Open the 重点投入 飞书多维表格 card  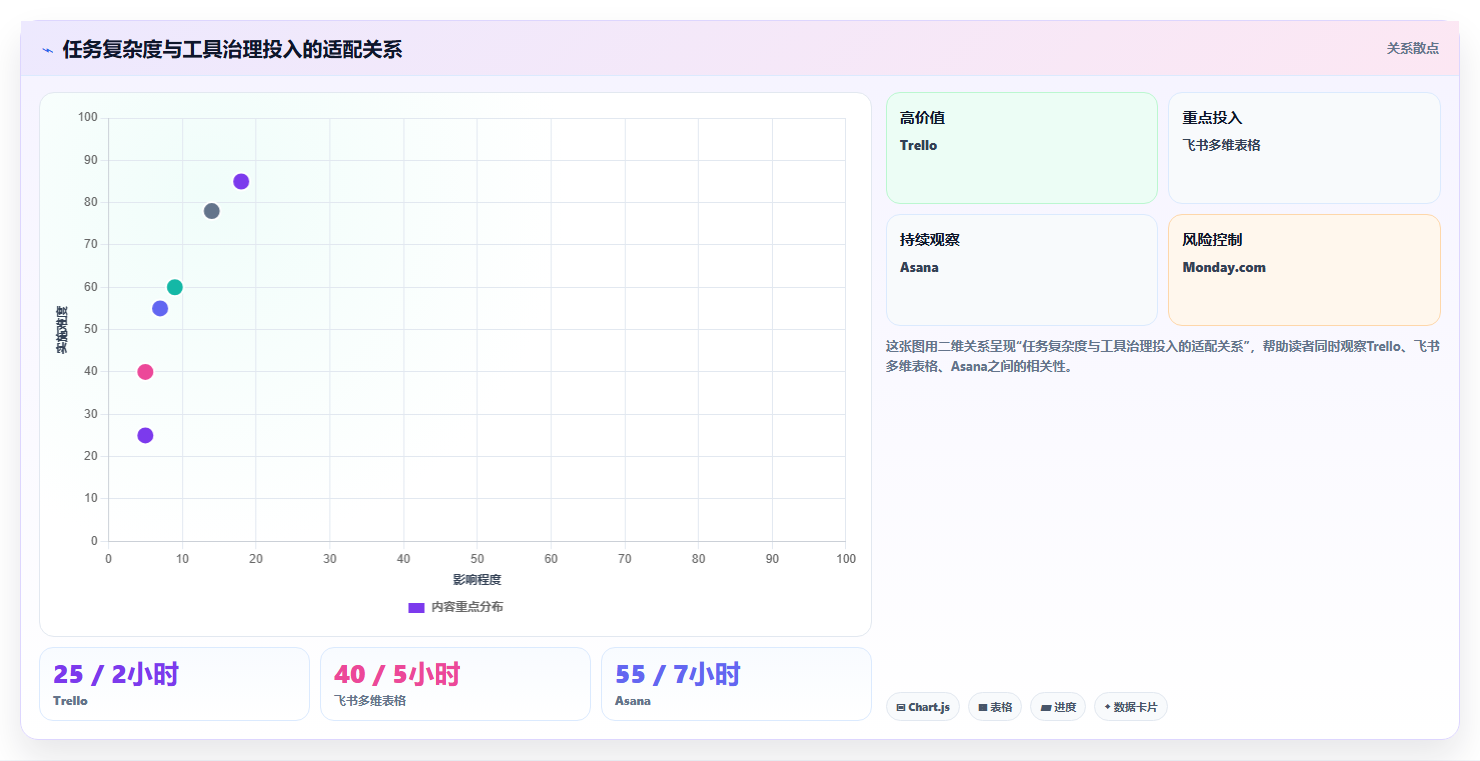1304,148
